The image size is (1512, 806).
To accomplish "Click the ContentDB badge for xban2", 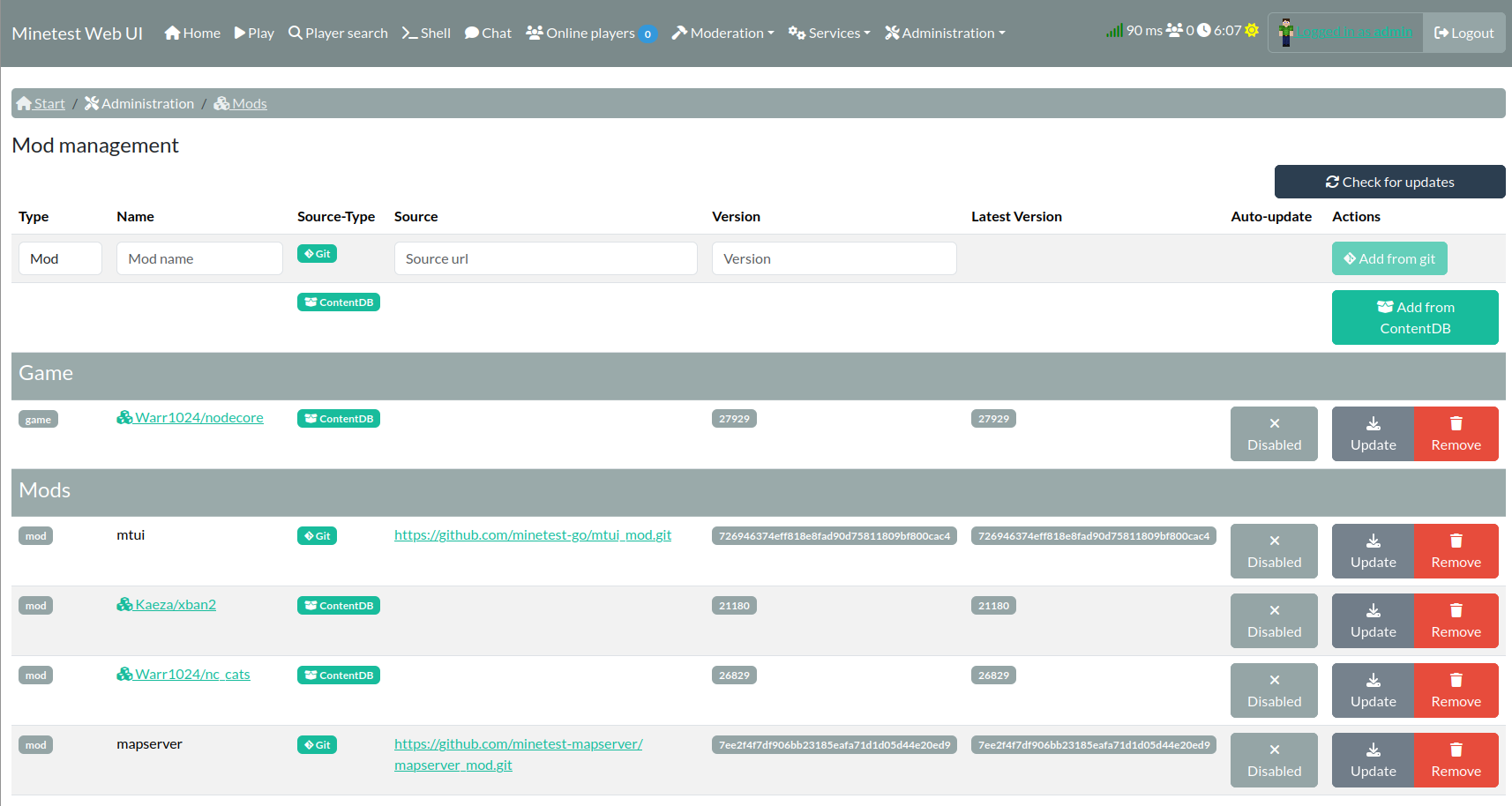I will (x=339, y=606).
